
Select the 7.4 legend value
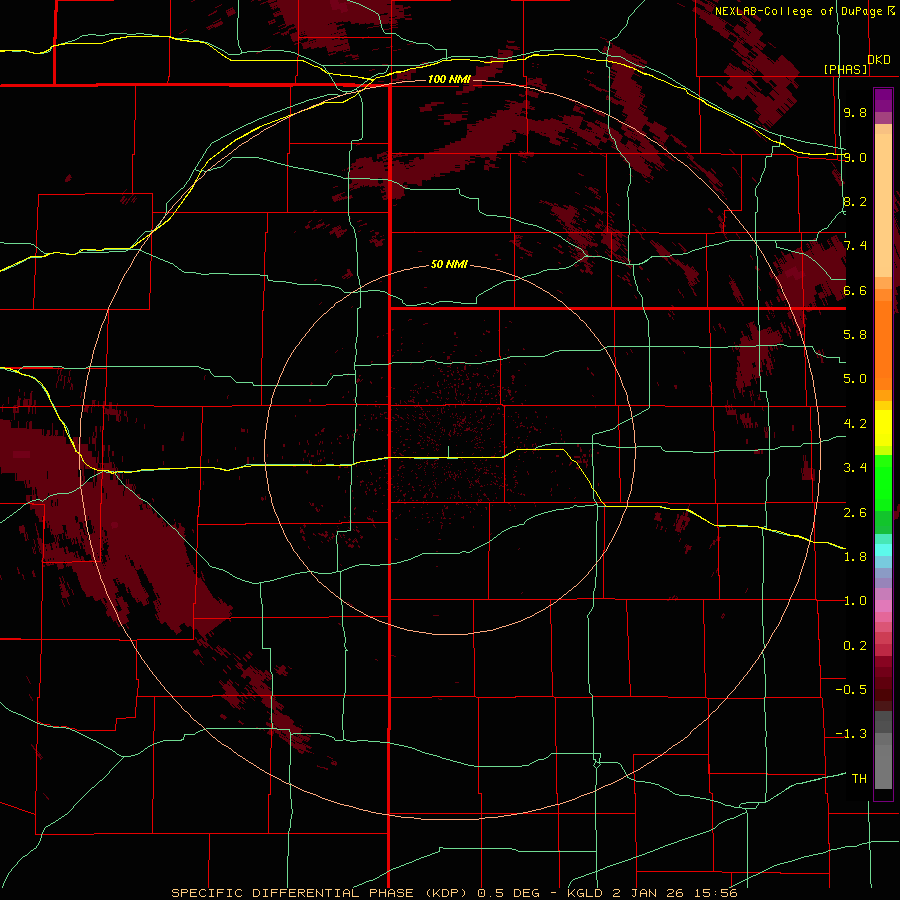click(x=855, y=246)
